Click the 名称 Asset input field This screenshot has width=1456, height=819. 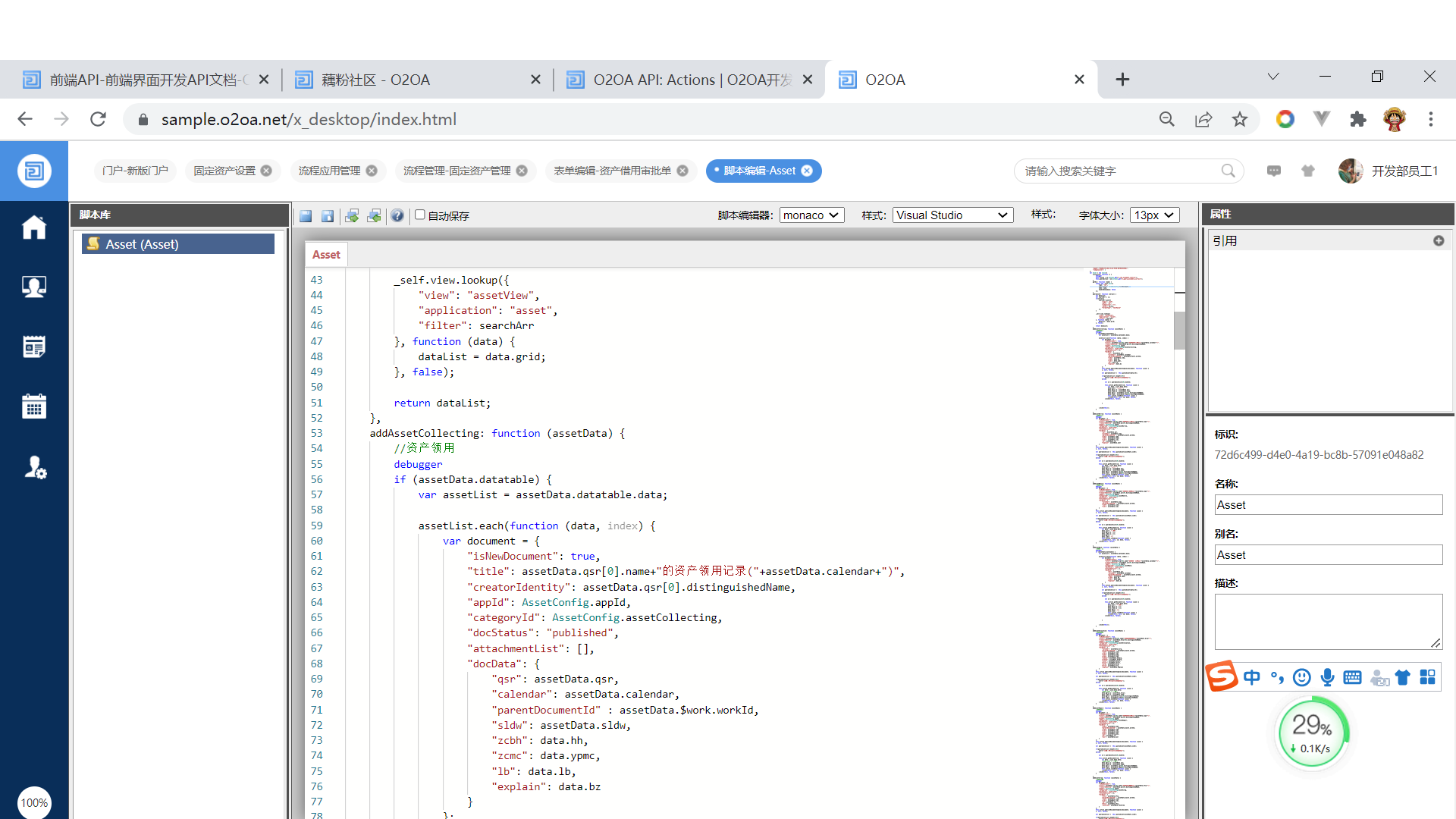click(1328, 505)
